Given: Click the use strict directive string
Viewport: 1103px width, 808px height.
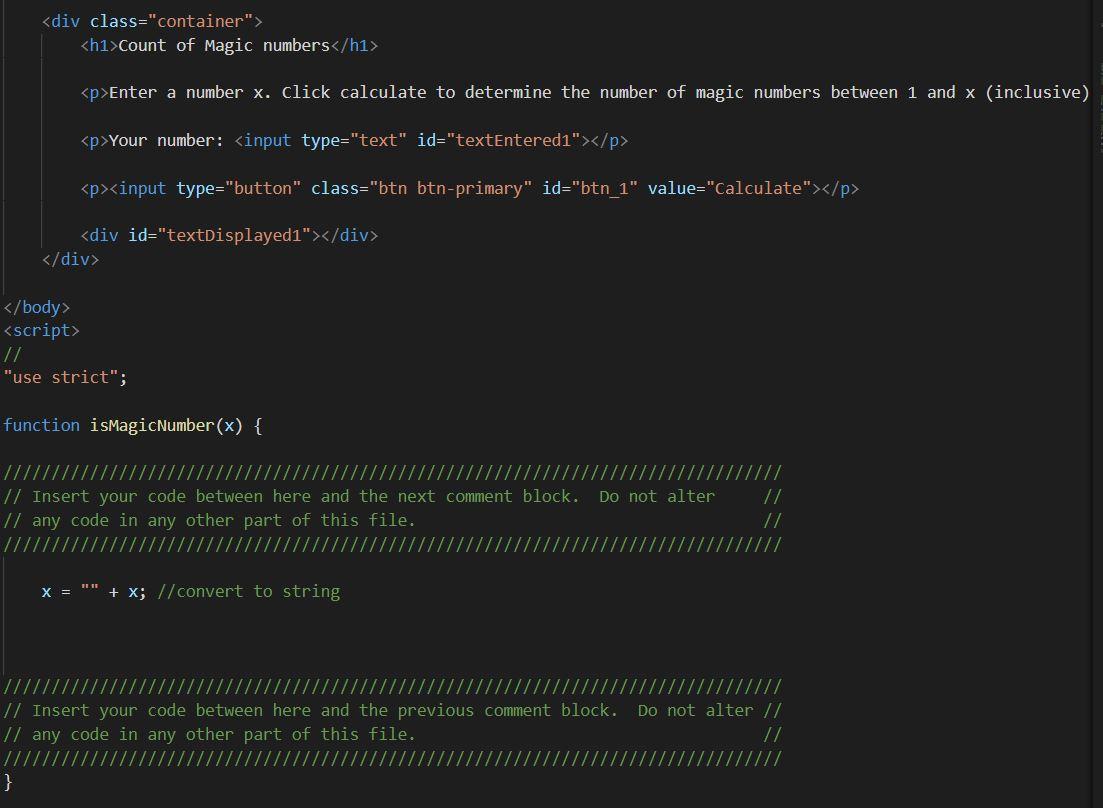Looking at the screenshot, I should [x=60, y=377].
